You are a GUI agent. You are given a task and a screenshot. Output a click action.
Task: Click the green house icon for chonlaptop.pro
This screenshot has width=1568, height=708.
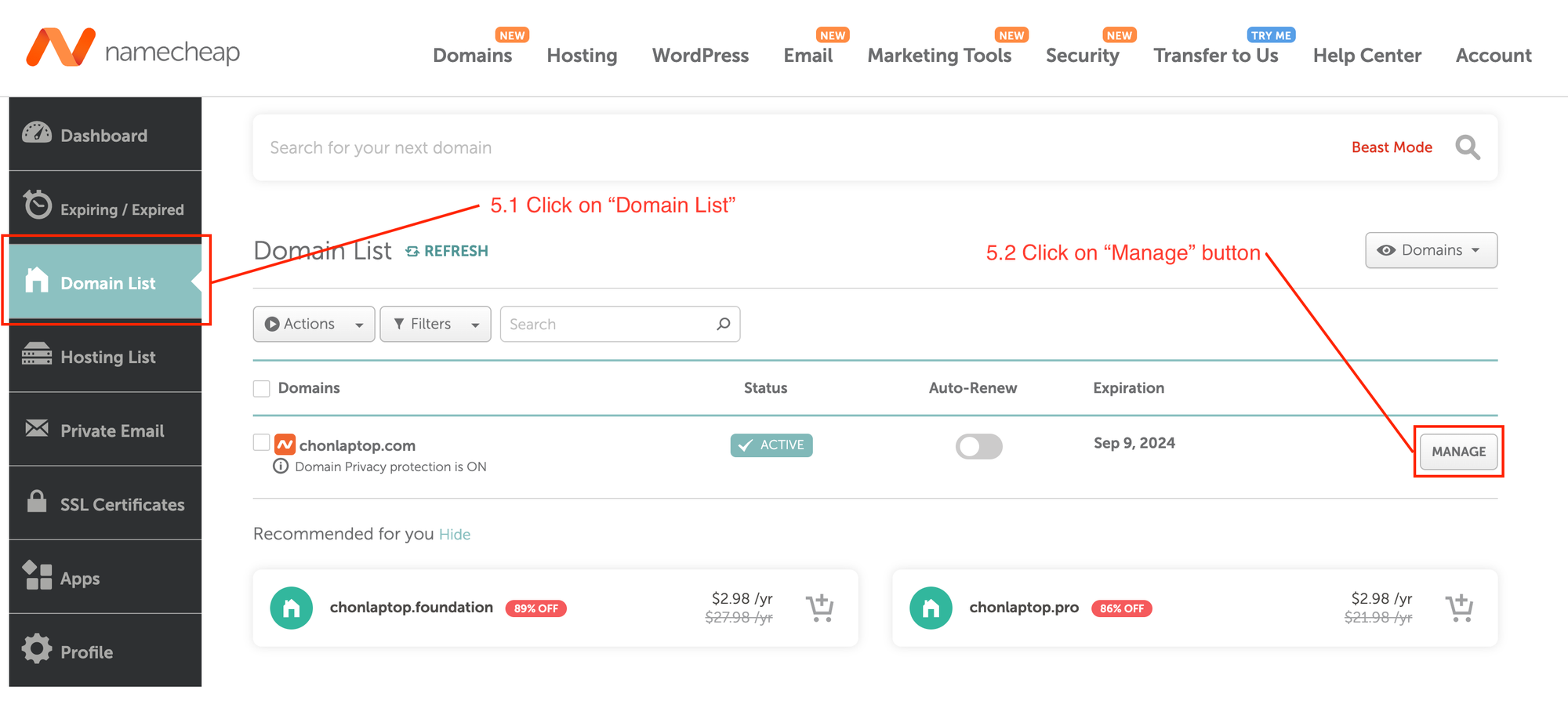click(931, 608)
